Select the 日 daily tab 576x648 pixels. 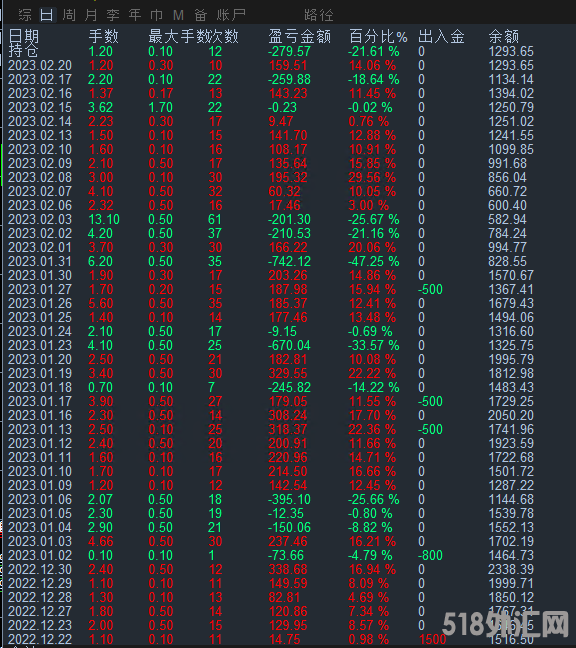click(x=47, y=15)
